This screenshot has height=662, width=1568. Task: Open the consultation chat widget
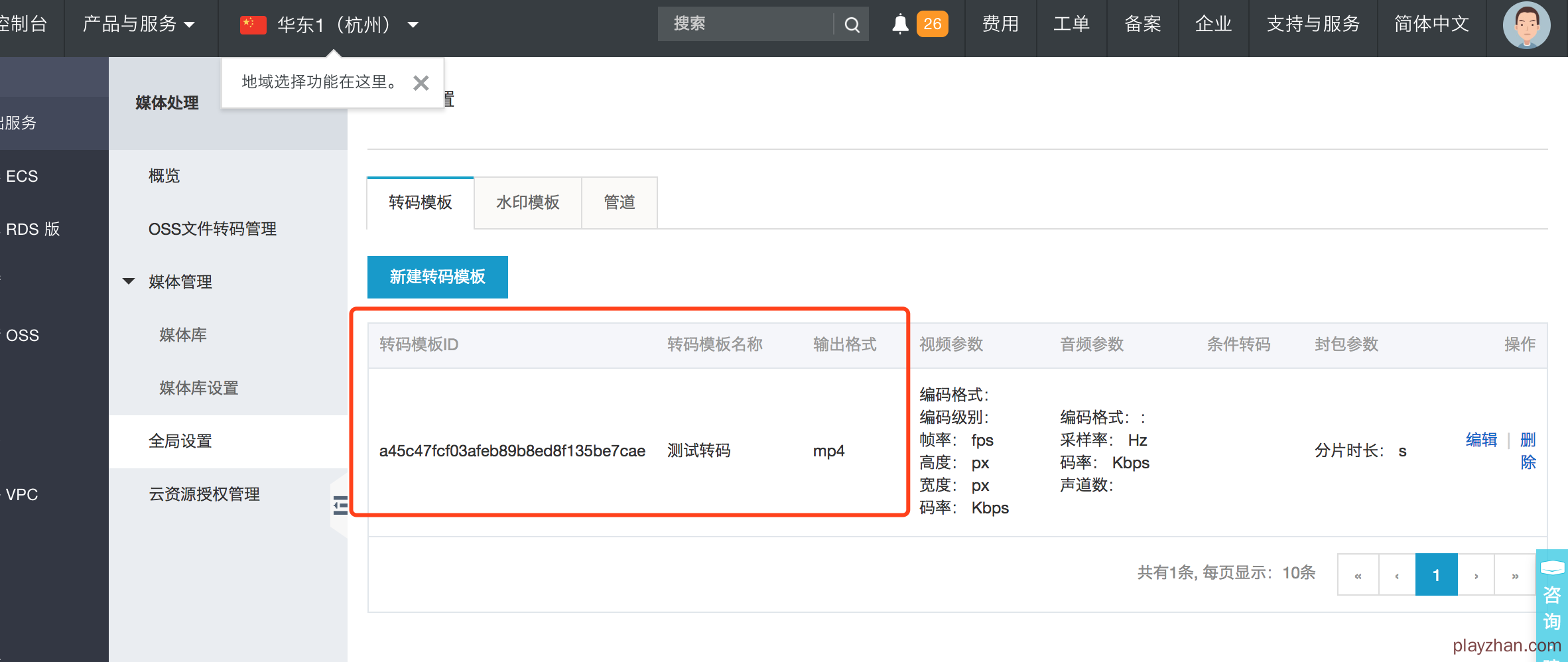point(1552,597)
